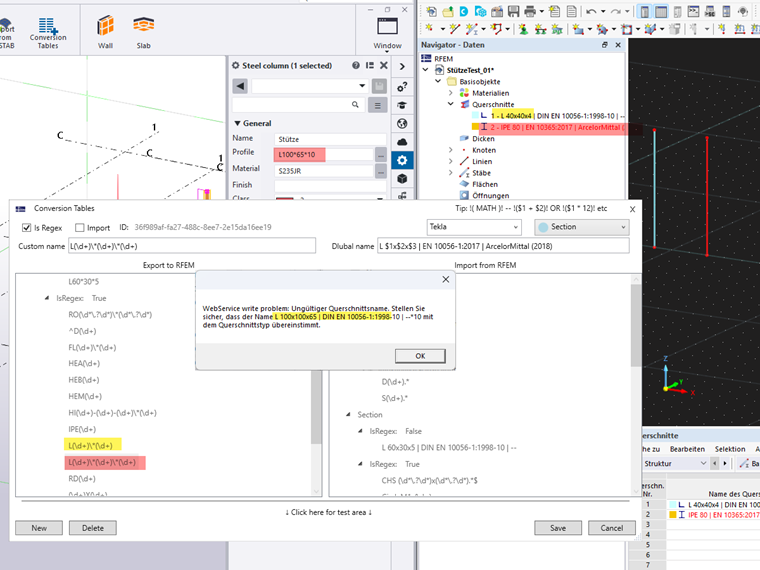The image size is (760, 570).
Task: Select HEA(\d+) in export list
Action: pos(84,364)
